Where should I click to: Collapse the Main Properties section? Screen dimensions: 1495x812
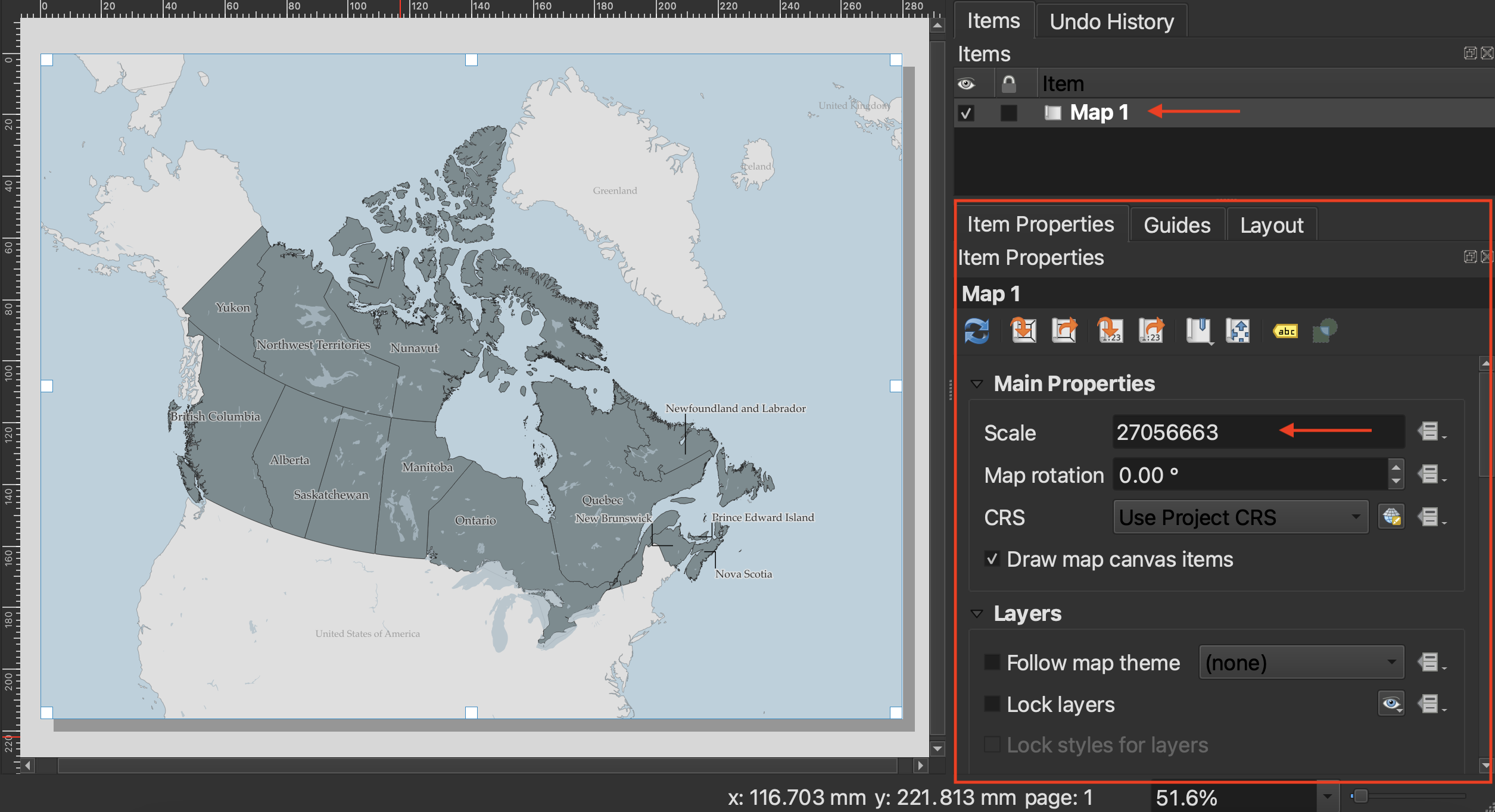(x=977, y=384)
